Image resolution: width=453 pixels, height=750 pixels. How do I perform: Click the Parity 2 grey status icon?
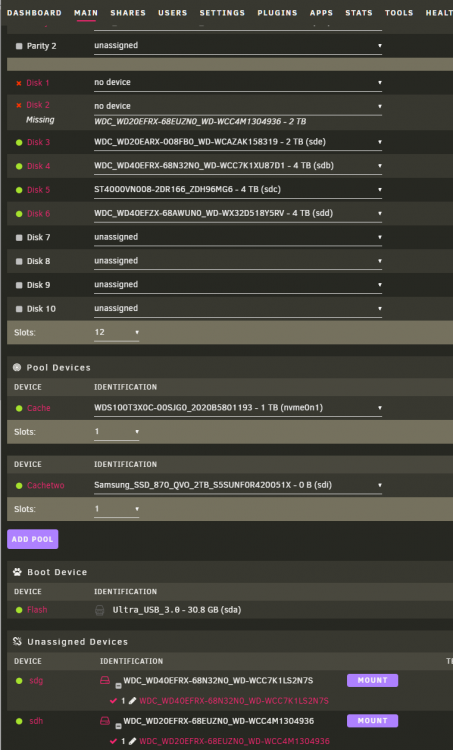pyautogui.click(x=19, y=46)
